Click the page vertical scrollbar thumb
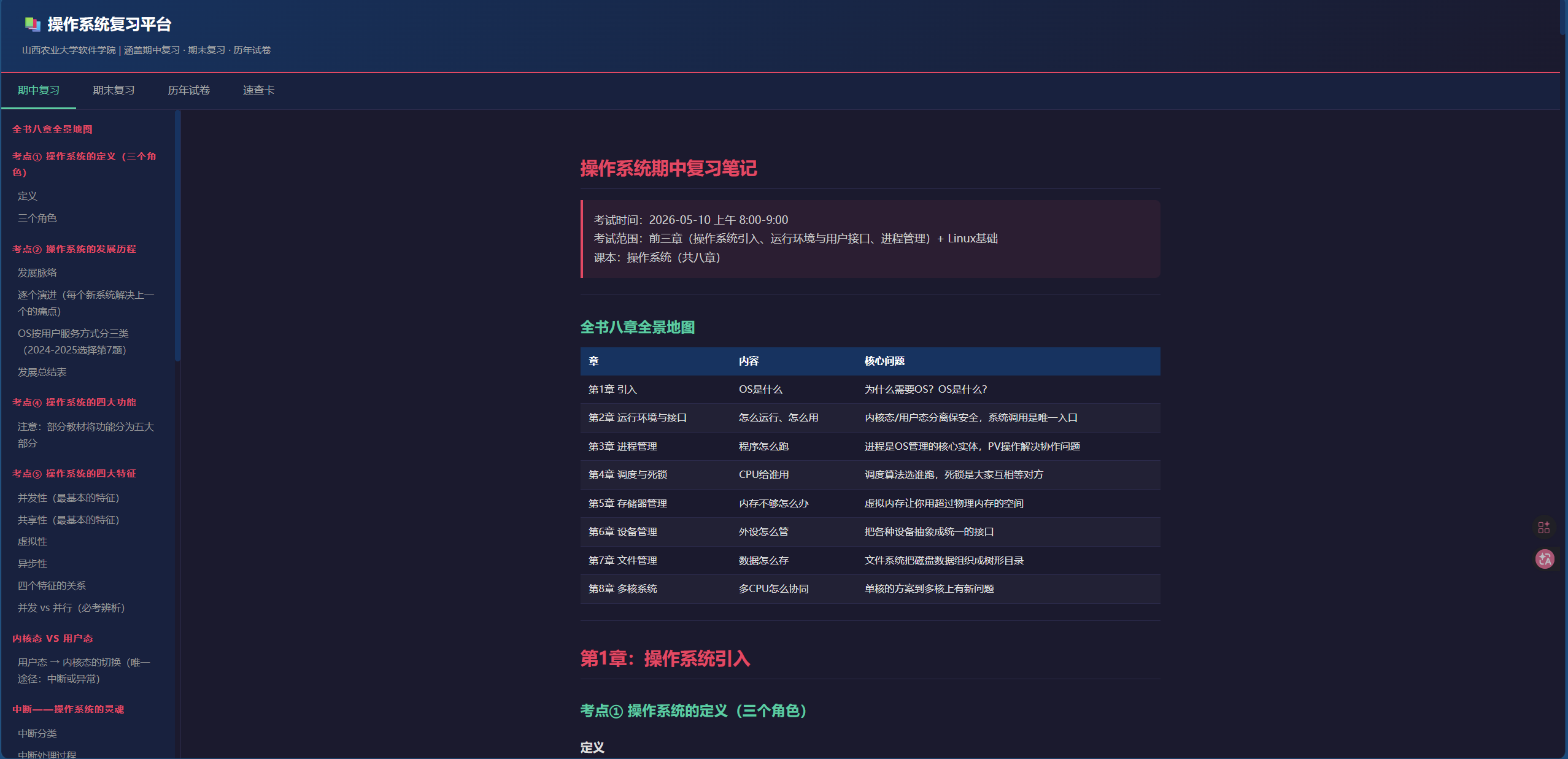 1564,17
